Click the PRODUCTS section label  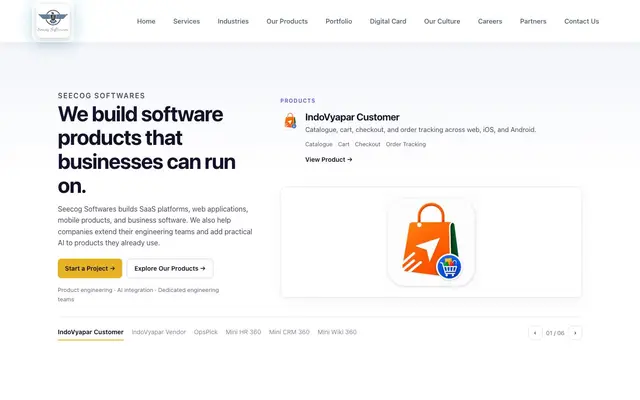pos(298,100)
